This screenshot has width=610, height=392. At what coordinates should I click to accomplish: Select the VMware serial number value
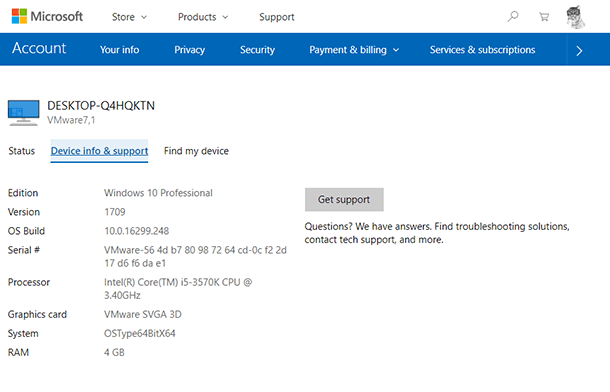195,257
